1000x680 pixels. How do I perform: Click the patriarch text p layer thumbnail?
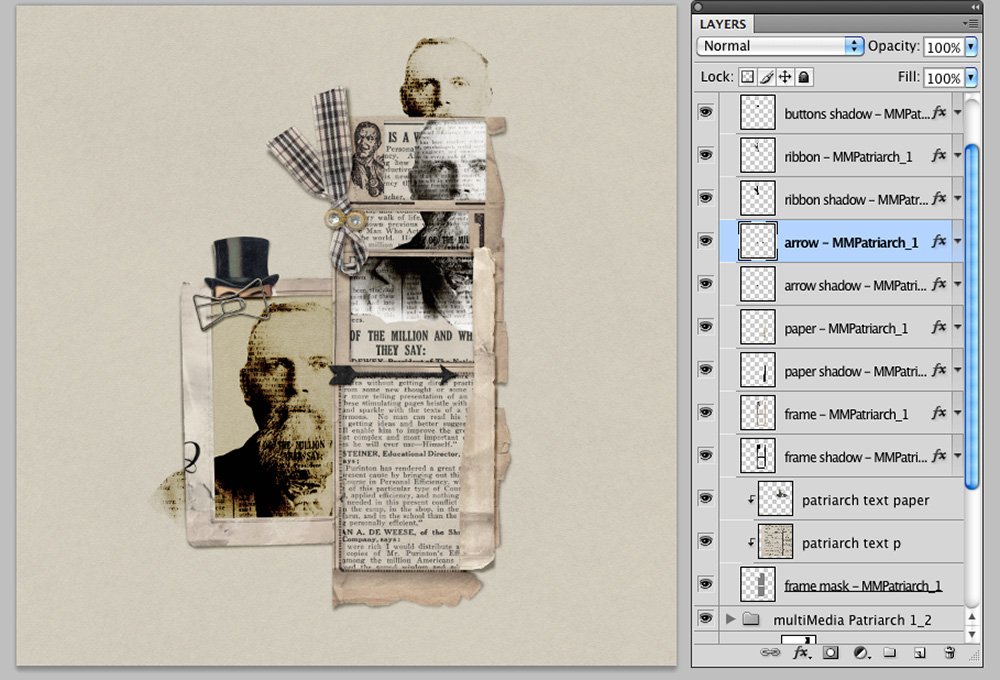coord(775,542)
